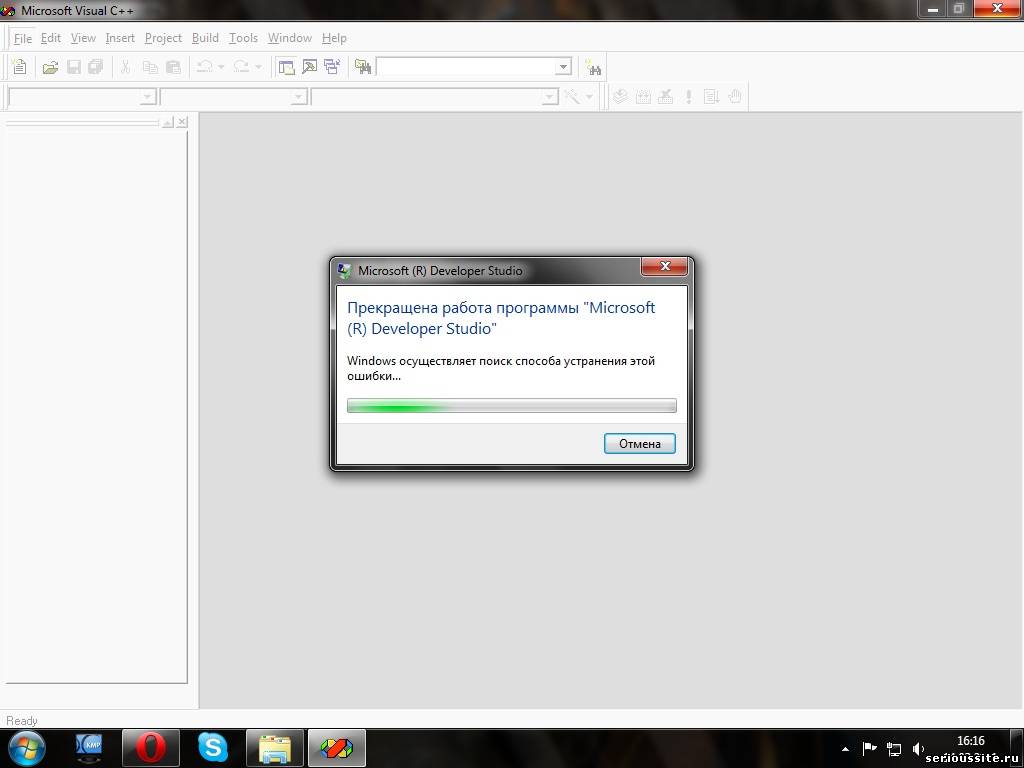Open KMPlayer from the taskbar

pyautogui.click(x=89, y=748)
